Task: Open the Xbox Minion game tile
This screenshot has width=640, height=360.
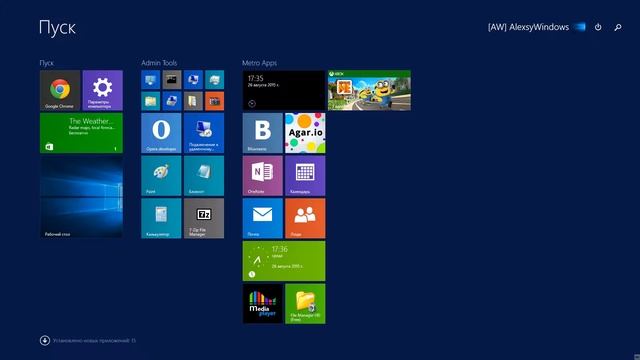Action: 369,90
